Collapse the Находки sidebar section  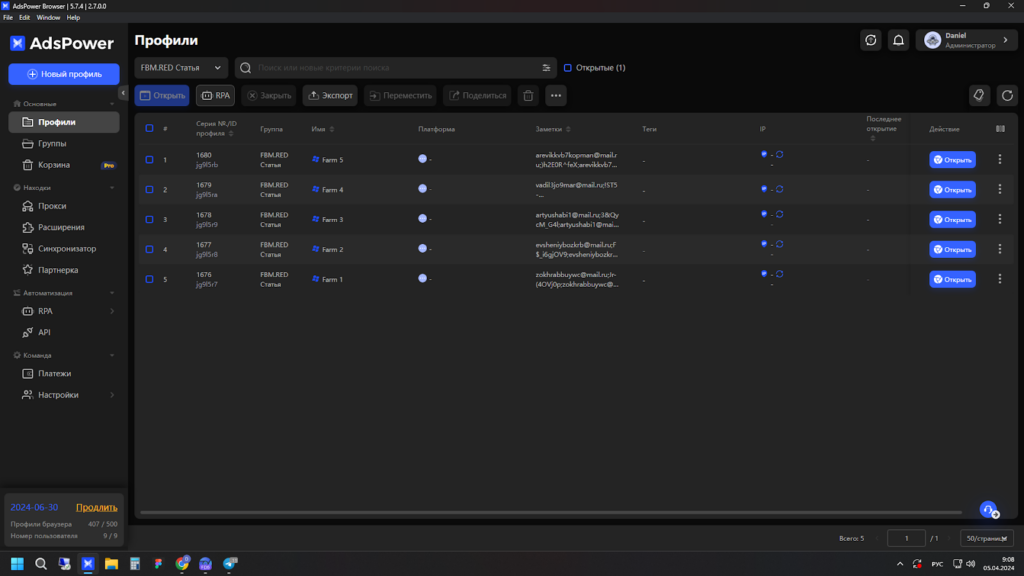[x=112, y=187]
